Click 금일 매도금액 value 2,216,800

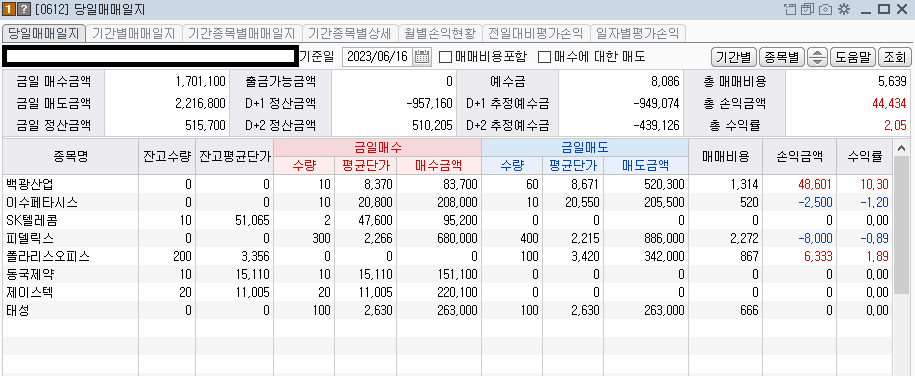200,103
